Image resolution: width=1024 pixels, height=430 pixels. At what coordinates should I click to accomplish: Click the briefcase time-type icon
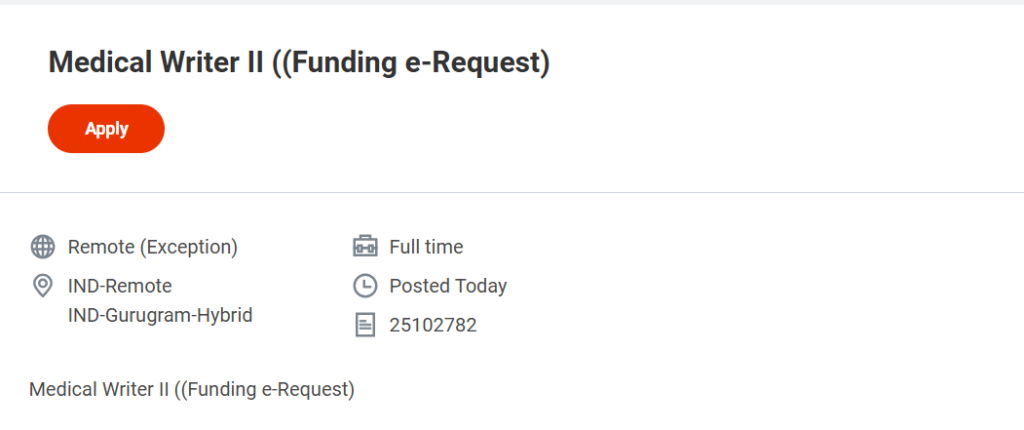click(365, 247)
